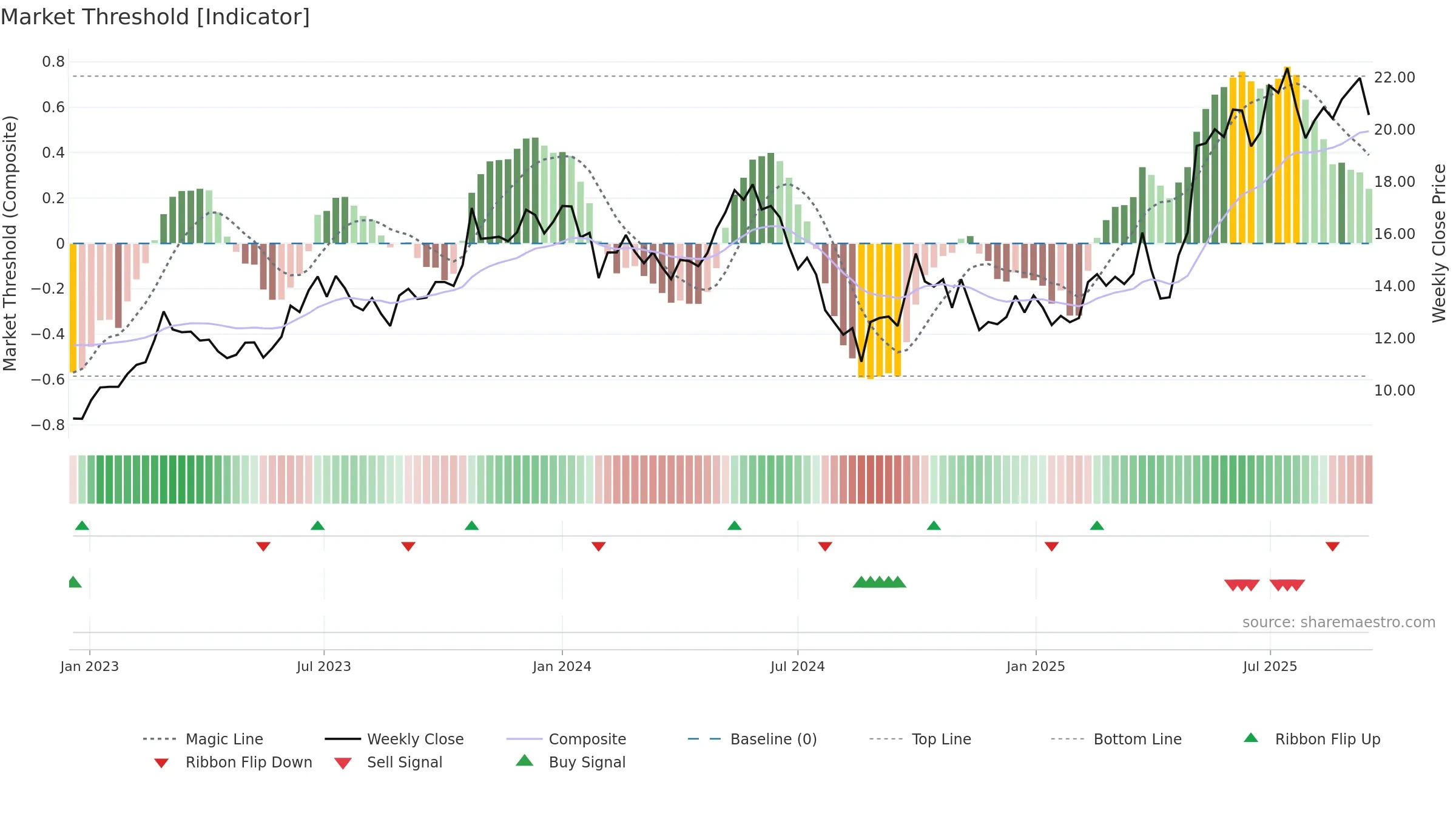
Task: Click the ribbon flip up marker in Oct 2024
Action: click(934, 525)
